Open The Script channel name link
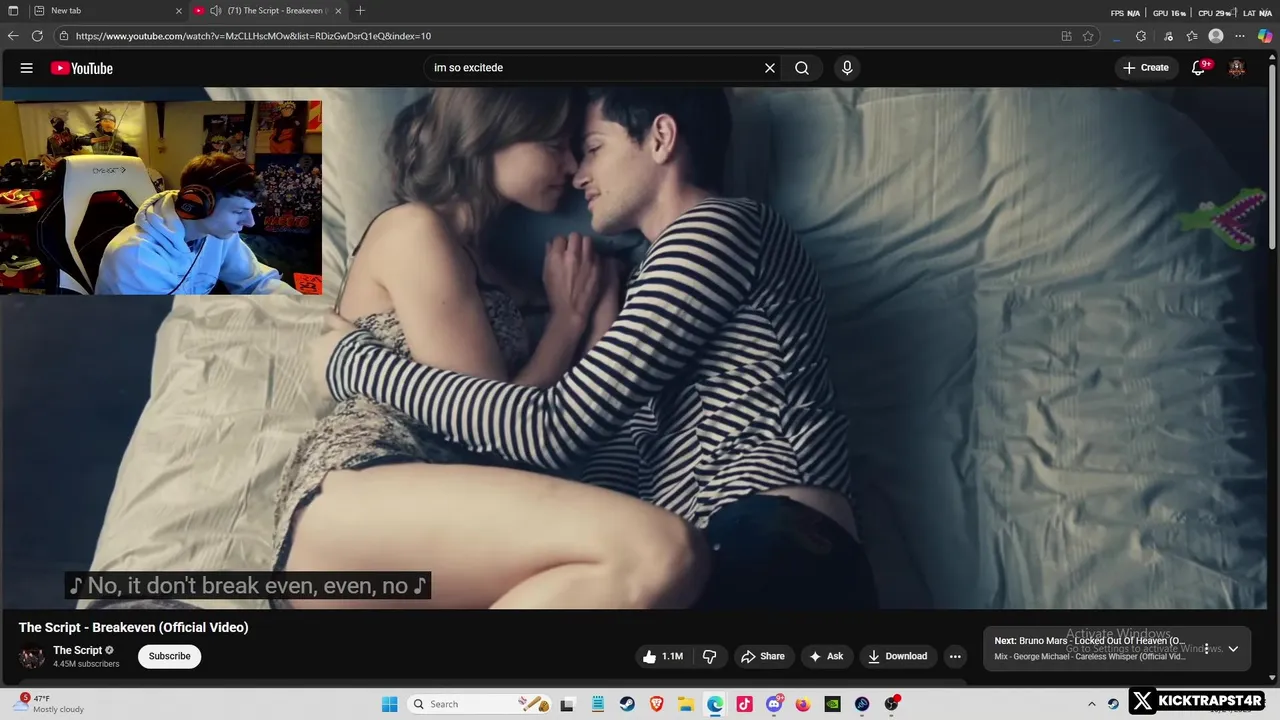This screenshot has width=1280, height=720. coord(78,650)
